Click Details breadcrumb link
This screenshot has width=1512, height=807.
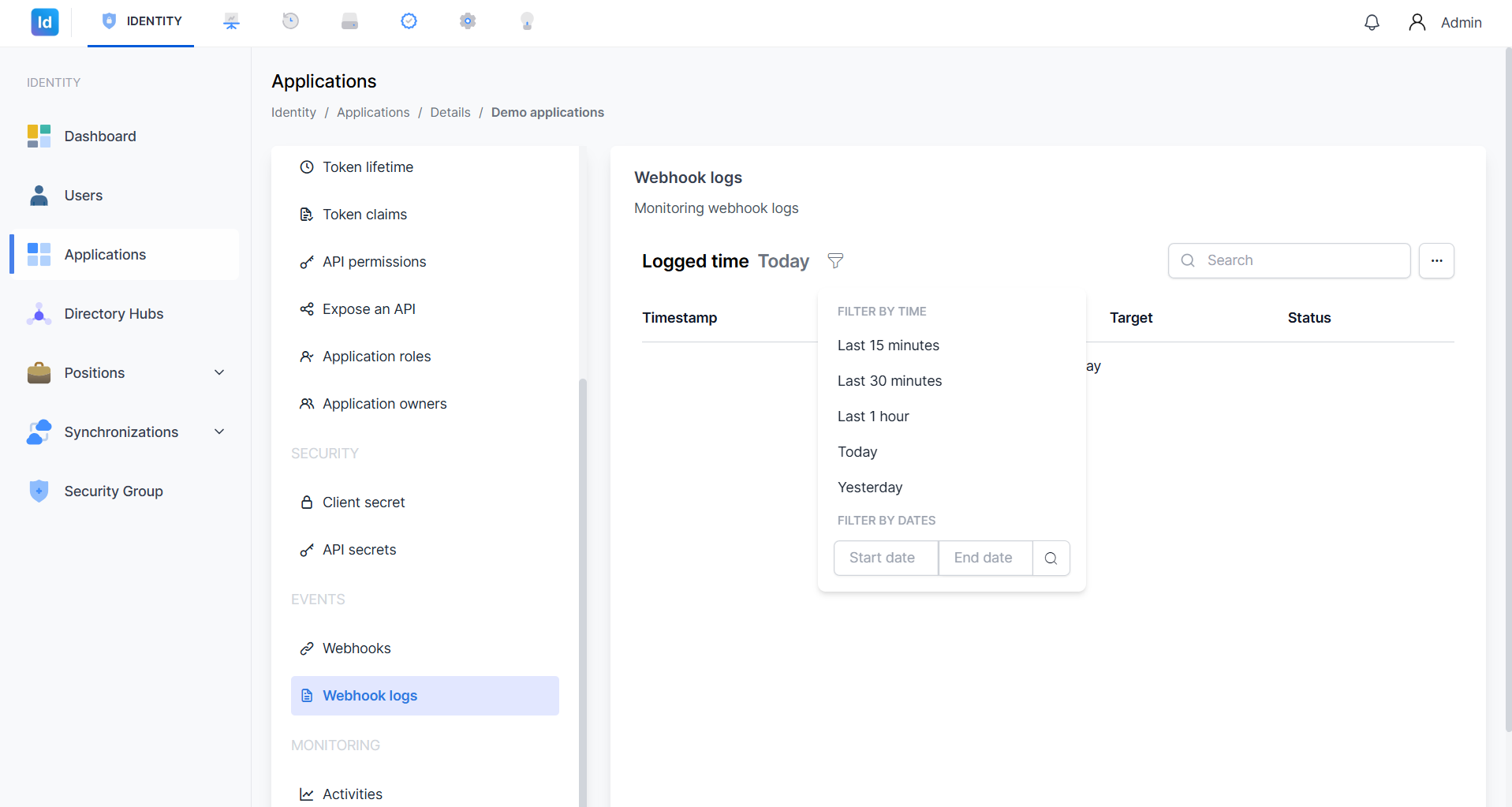450,112
